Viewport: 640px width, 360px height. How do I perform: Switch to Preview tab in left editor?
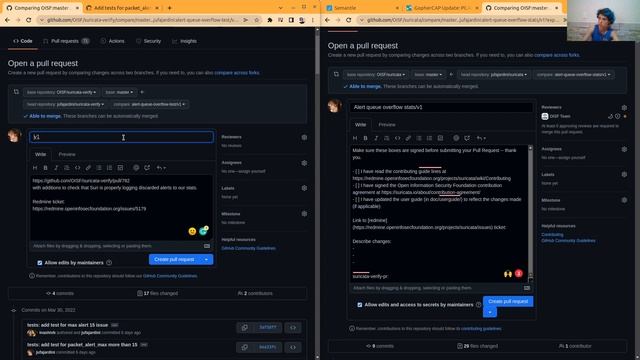(x=67, y=155)
